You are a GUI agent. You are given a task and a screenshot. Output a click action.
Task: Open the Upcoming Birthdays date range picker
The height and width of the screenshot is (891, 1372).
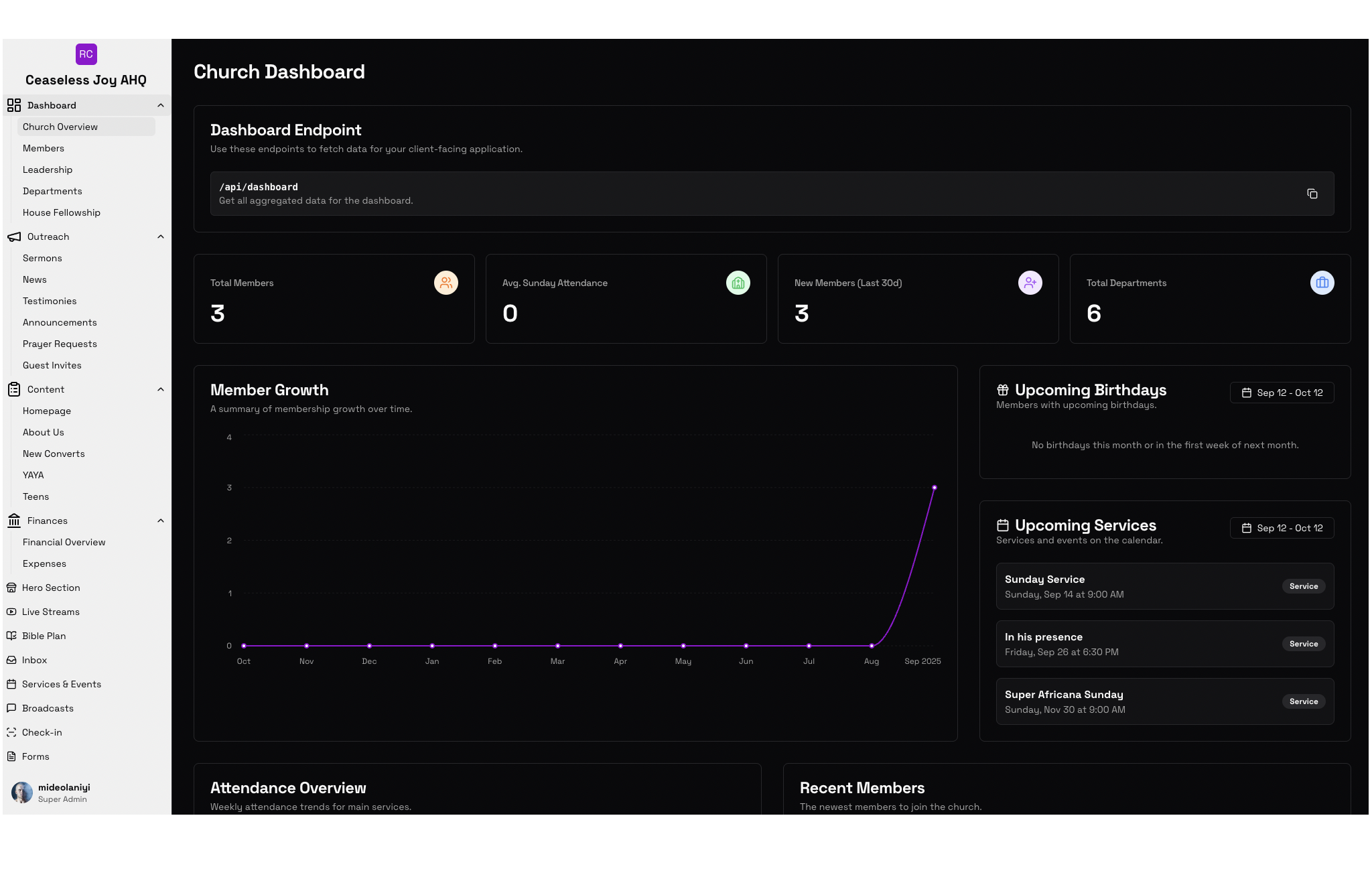click(x=1281, y=392)
